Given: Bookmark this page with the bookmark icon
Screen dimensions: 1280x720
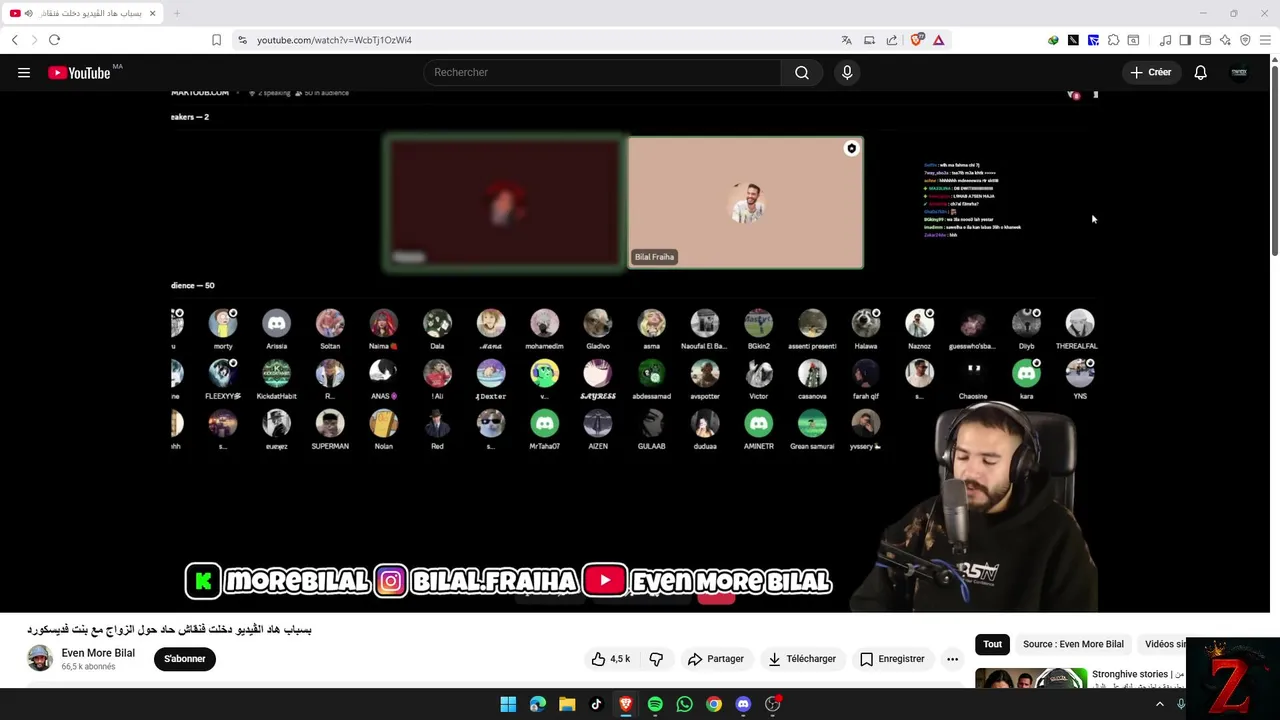Looking at the screenshot, I should click(216, 40).
